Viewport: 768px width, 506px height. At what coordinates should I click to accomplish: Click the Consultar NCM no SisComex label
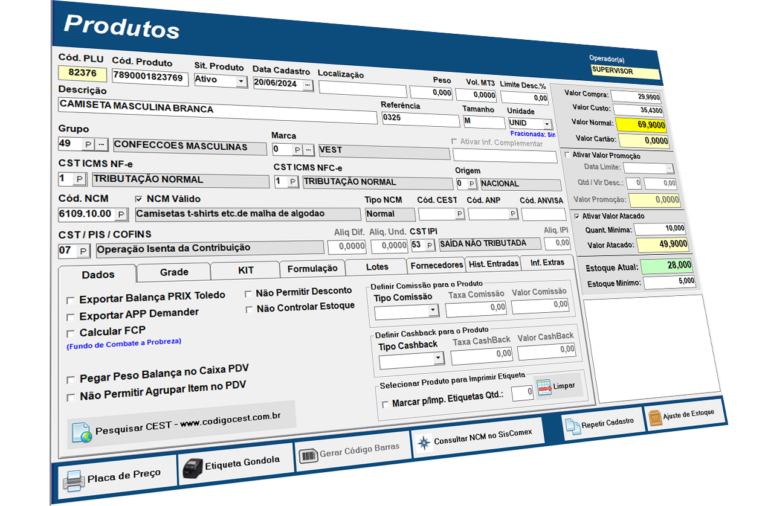click(482, 436)
